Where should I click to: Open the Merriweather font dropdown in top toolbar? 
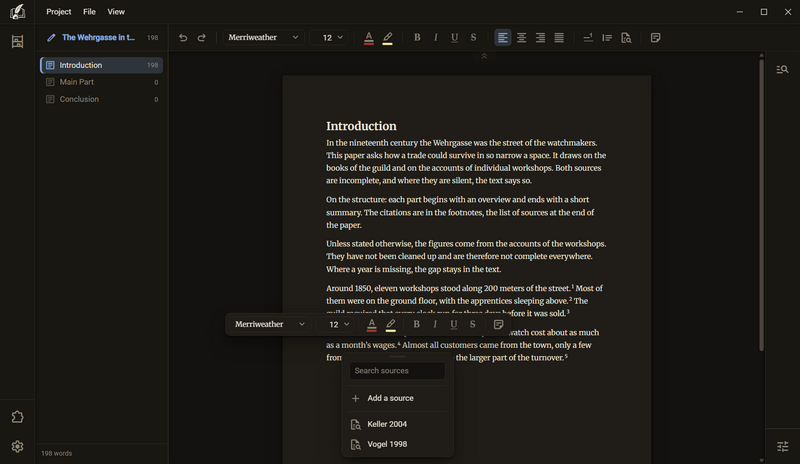(263, 38)
